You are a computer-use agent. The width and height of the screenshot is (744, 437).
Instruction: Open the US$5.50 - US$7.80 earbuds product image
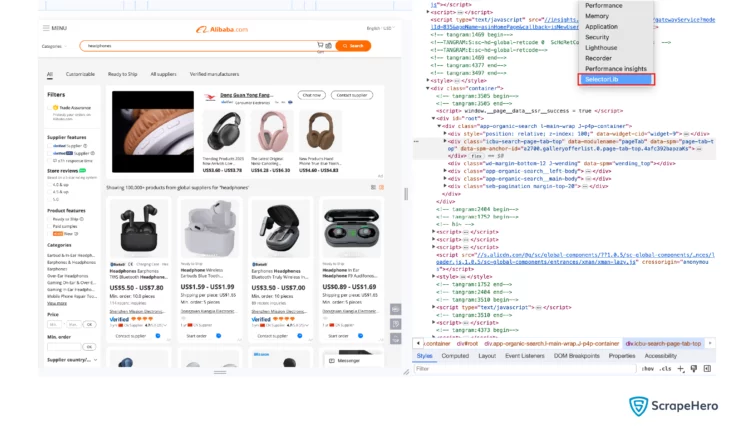(139, 228)
